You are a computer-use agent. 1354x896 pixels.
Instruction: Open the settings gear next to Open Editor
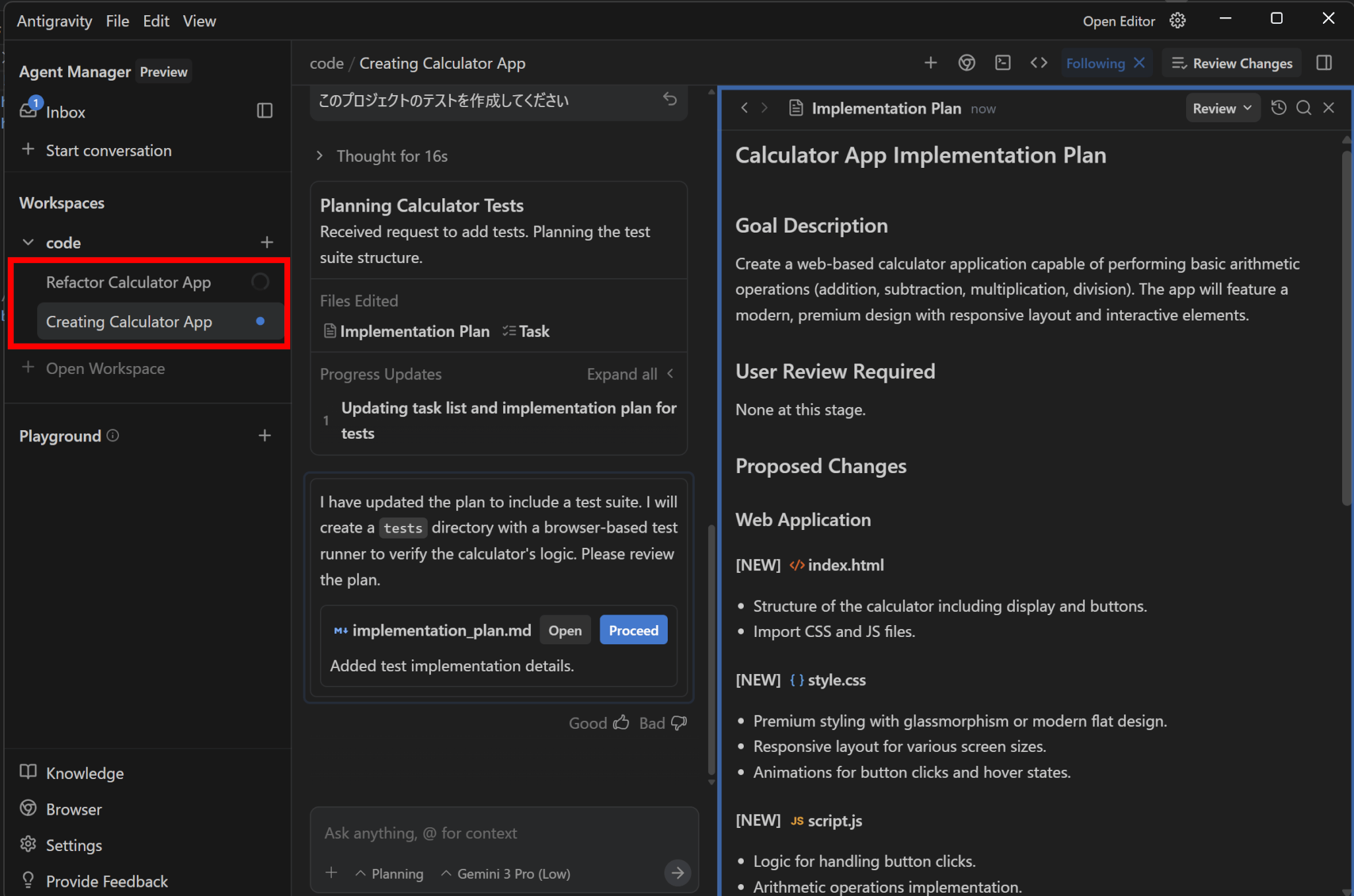tap(1177, 20)
